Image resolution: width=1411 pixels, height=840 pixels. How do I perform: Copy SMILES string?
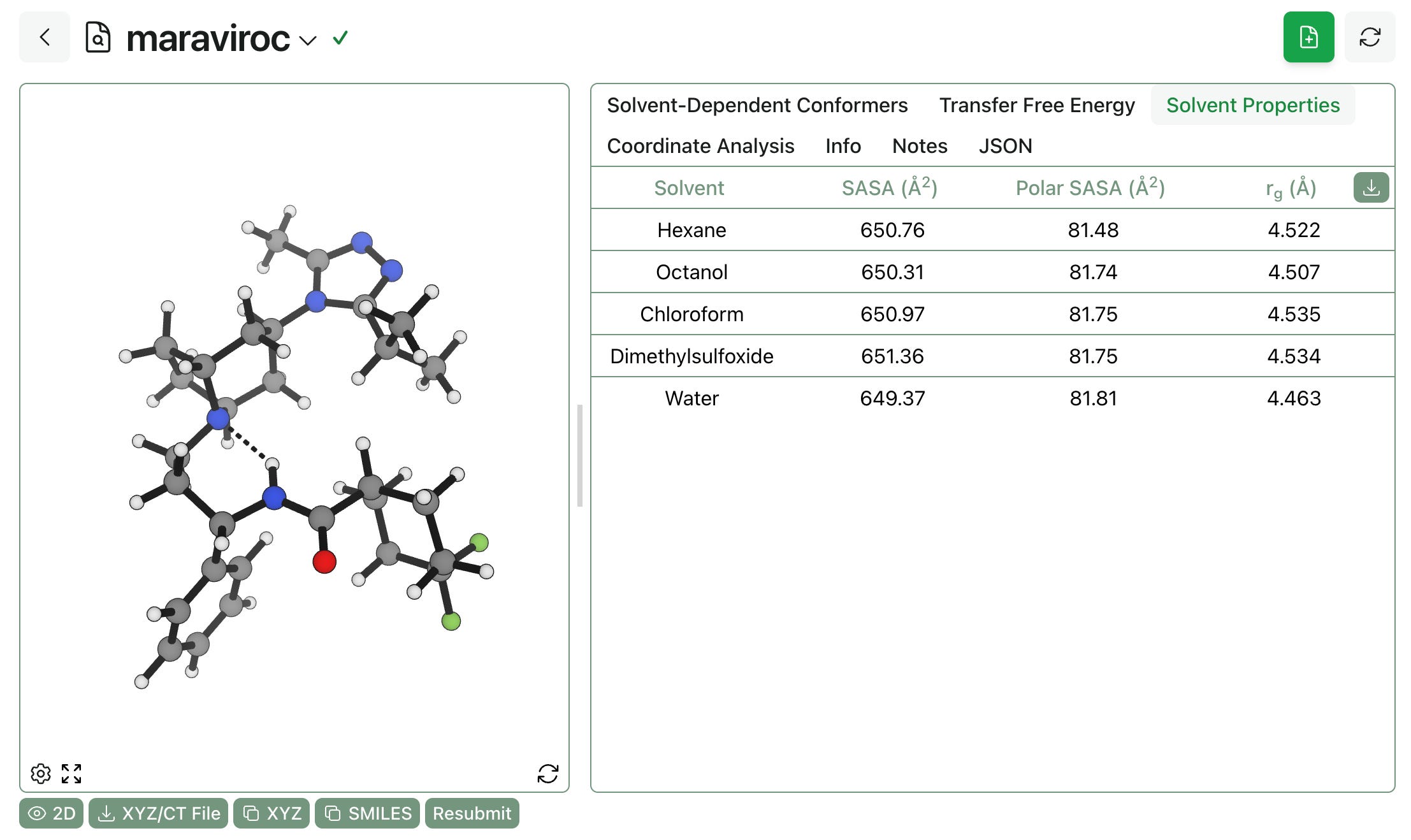[x=368, y=813]
